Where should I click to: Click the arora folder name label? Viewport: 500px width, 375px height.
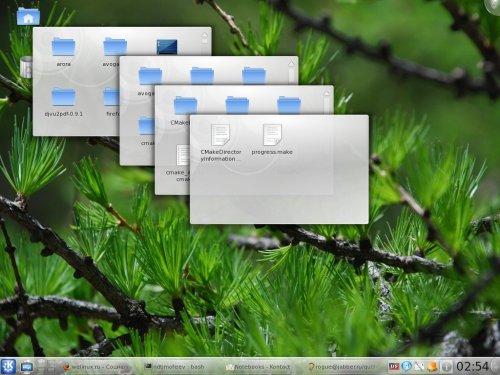click(x=63, y=64)
